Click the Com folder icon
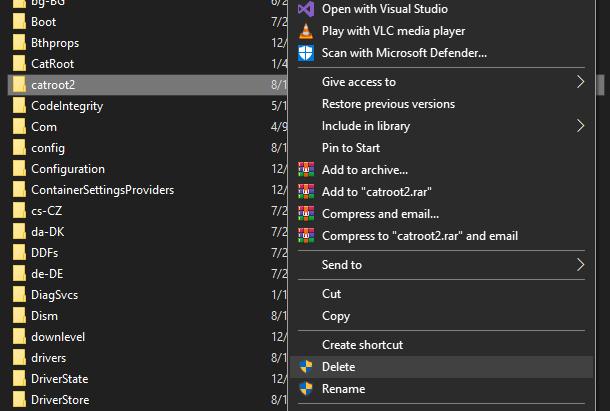 point(19,127)
